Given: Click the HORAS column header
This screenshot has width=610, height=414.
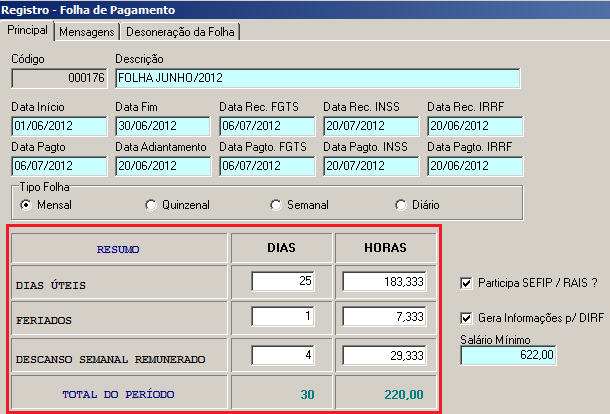Looking at the screenshot, I should (386, 248).
